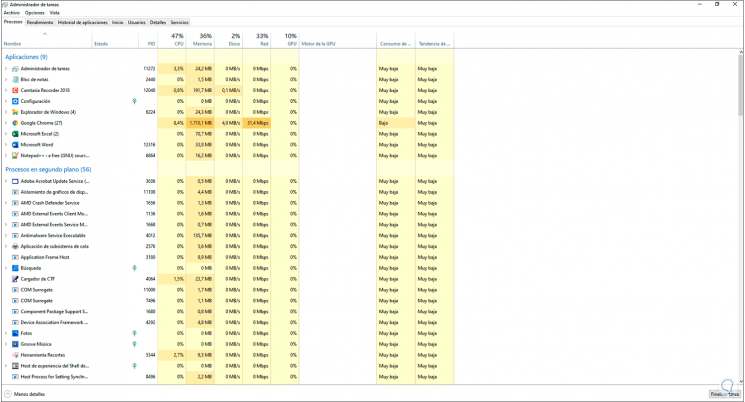Switch to the Usuarios tab

click(137, 22)
